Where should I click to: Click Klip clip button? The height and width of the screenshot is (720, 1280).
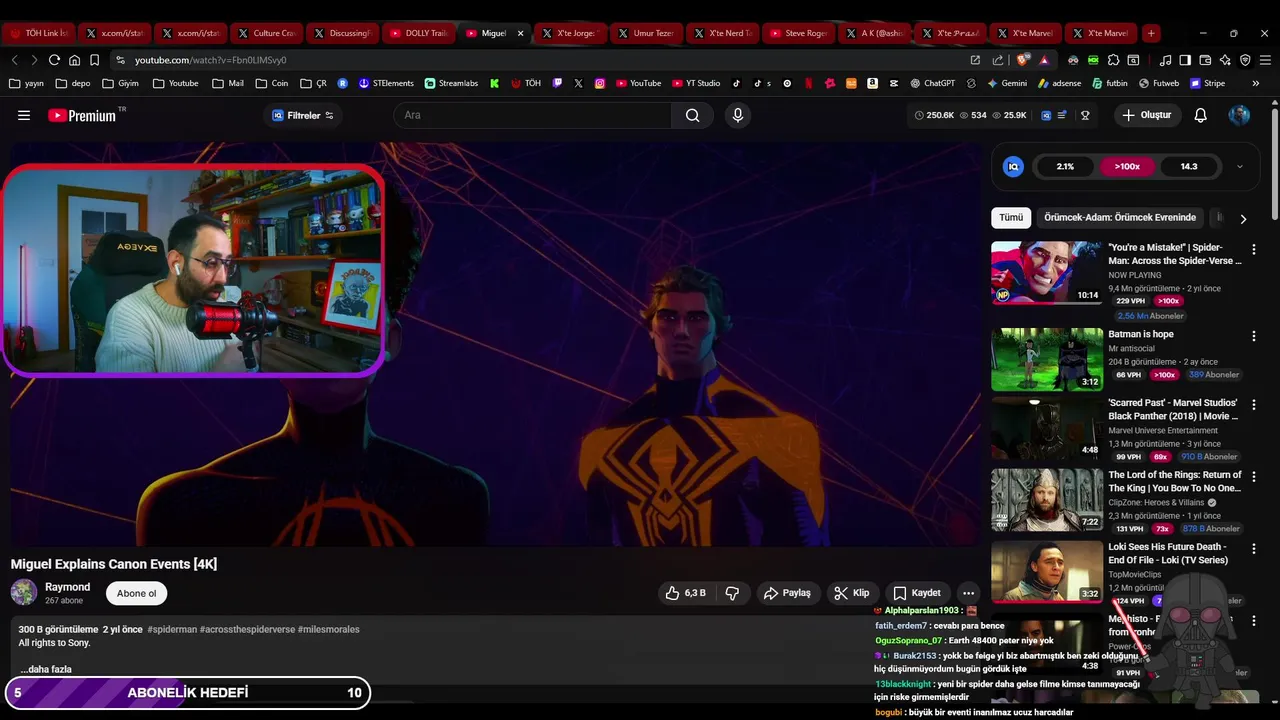point(852,593)
